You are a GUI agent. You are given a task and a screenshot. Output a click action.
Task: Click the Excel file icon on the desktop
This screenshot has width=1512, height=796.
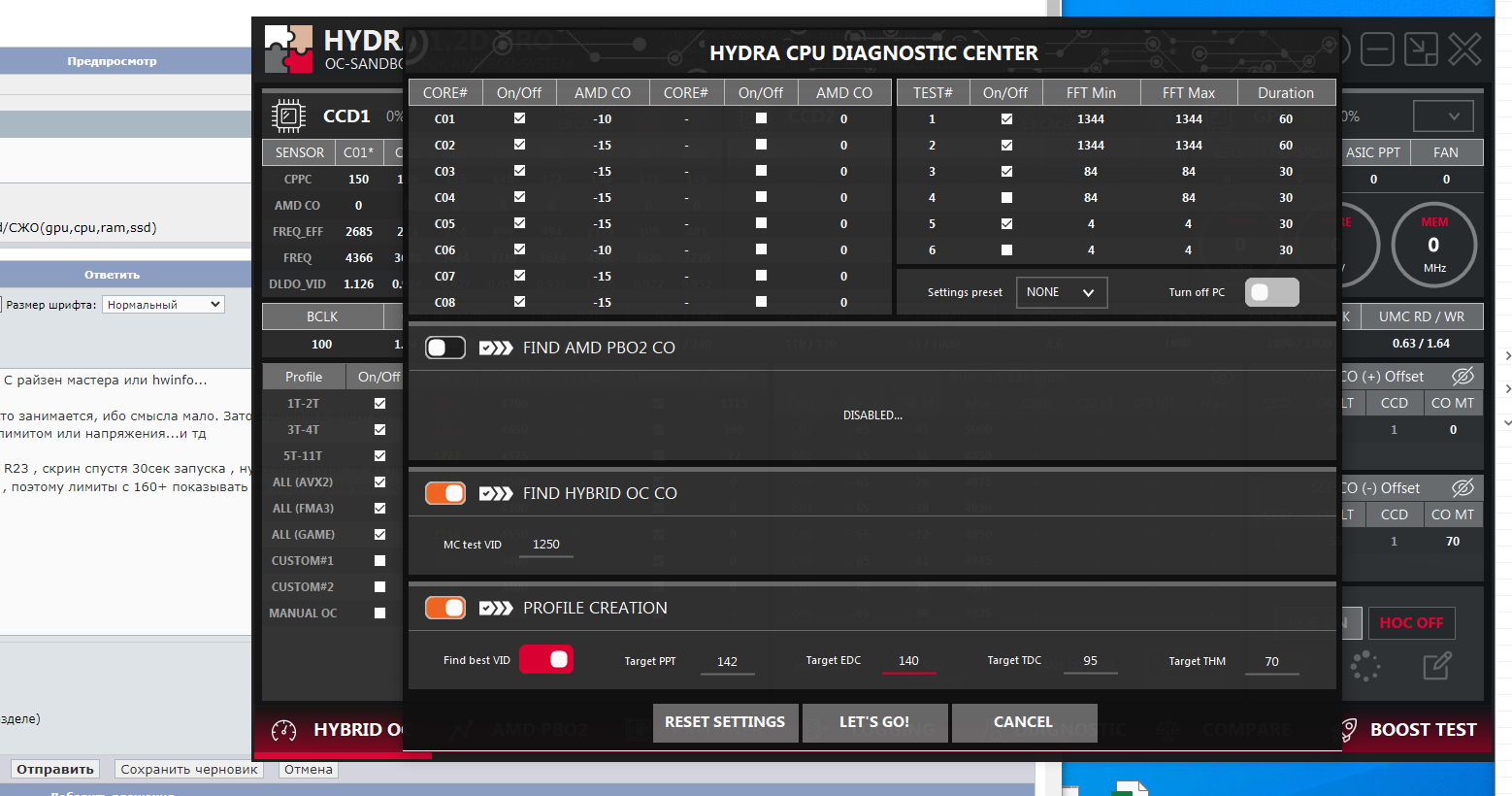(1130, 787)
